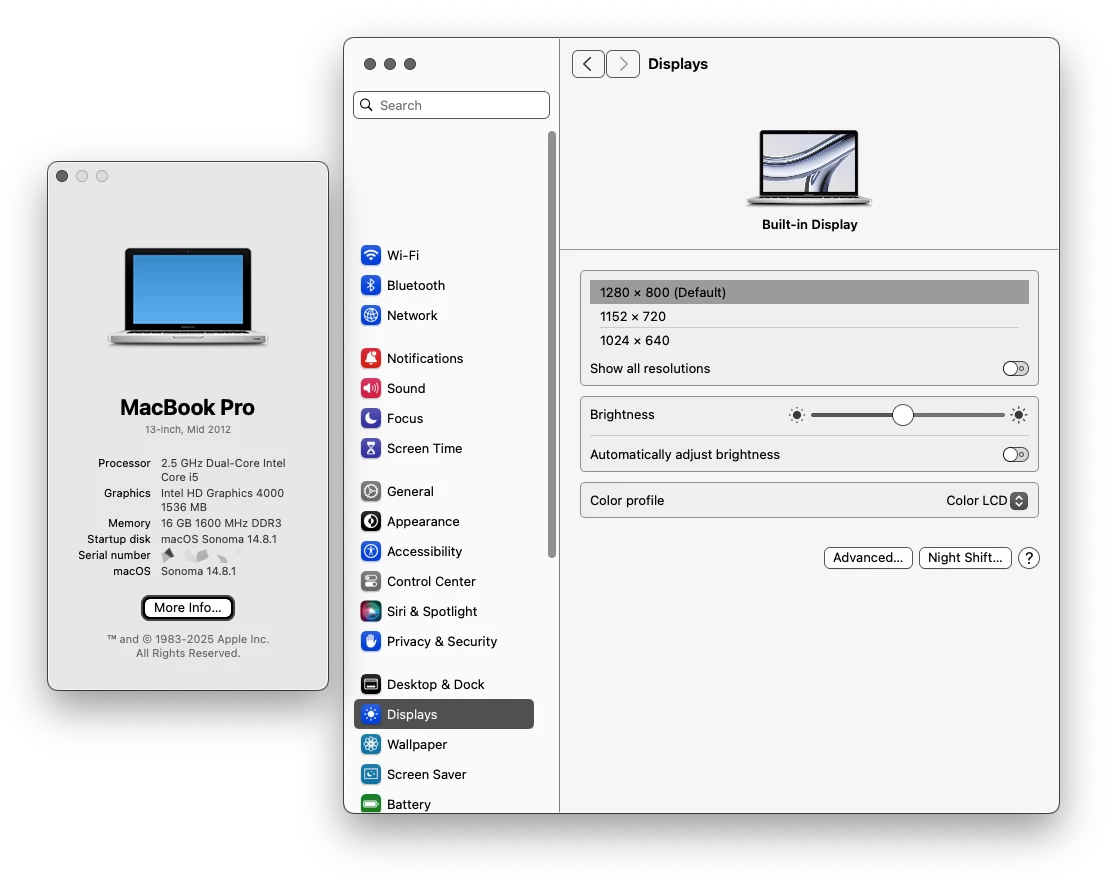Click the Built-in Display thumbnail

(809, 168)
